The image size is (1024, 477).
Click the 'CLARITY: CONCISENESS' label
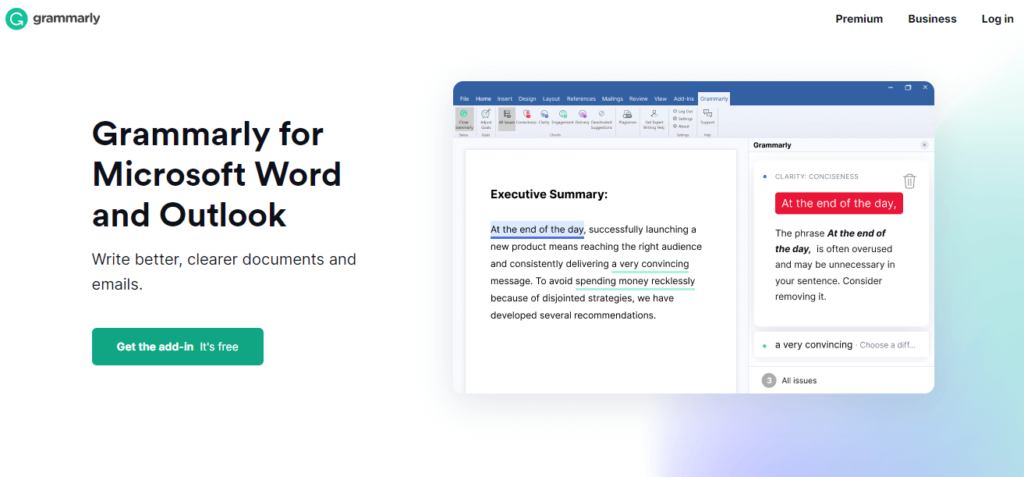pyautogui.click(x=816, y=176)
